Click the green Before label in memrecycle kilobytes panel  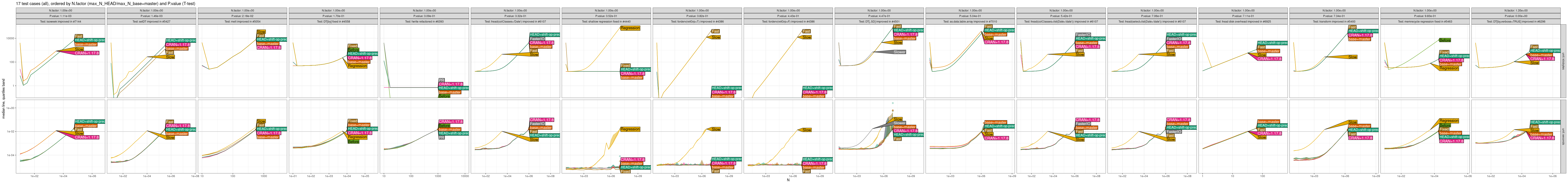tap(1444, 40)
